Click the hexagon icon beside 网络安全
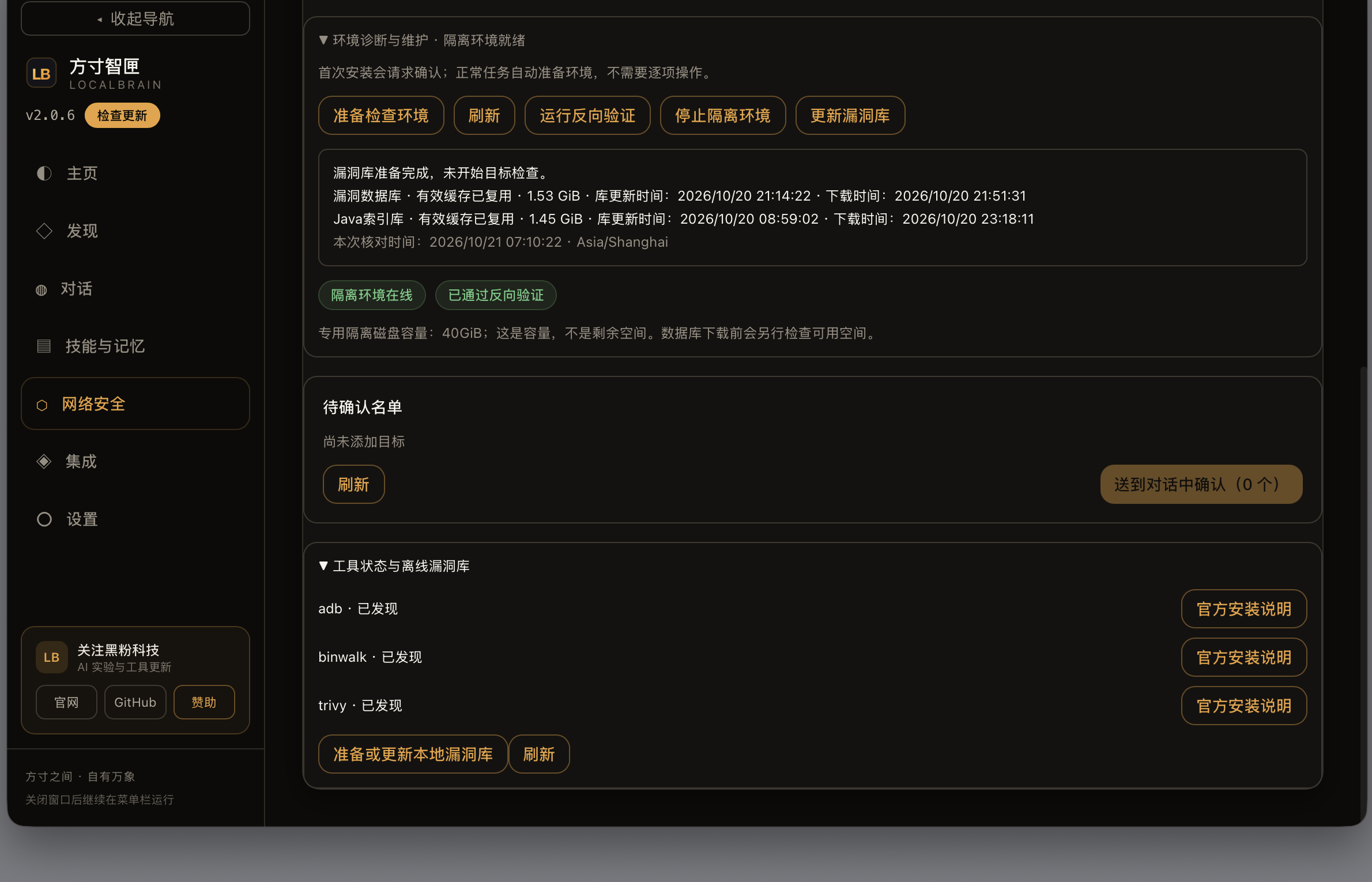This screenshot has height=882, width=1372. pyautogui.click(x=42, y=405)
